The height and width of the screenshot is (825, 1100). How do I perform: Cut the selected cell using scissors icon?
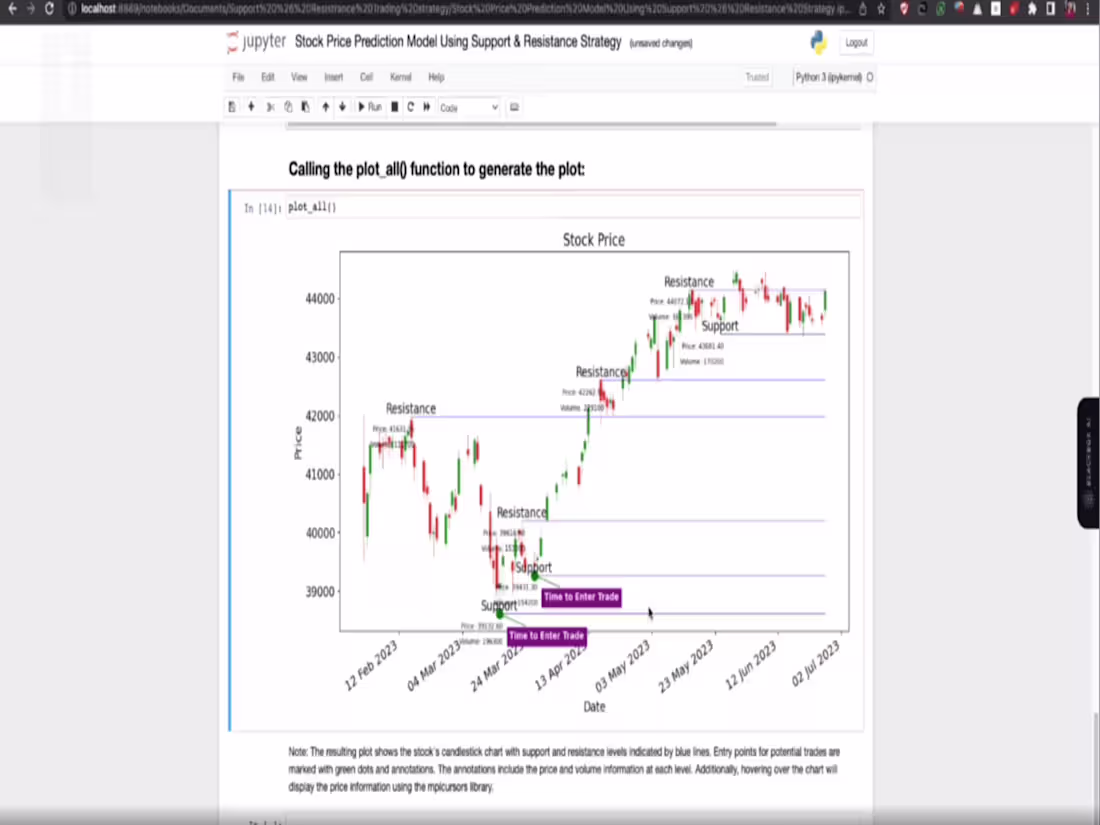270,107
